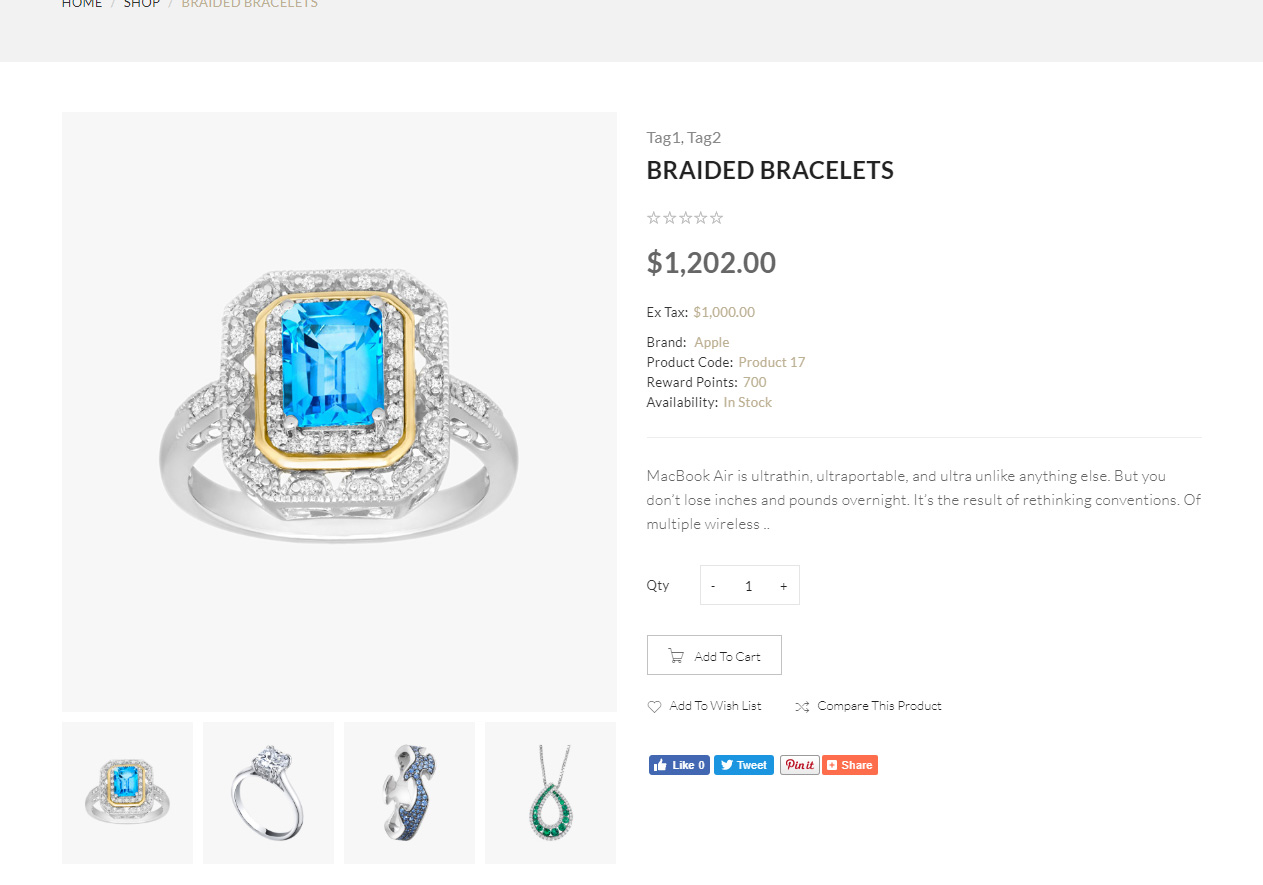Image resolution: width=1263 pixels, height=885 pixels.
Task: Click the quantity input field
Action: pyautogui.click(x=748, y=586)
